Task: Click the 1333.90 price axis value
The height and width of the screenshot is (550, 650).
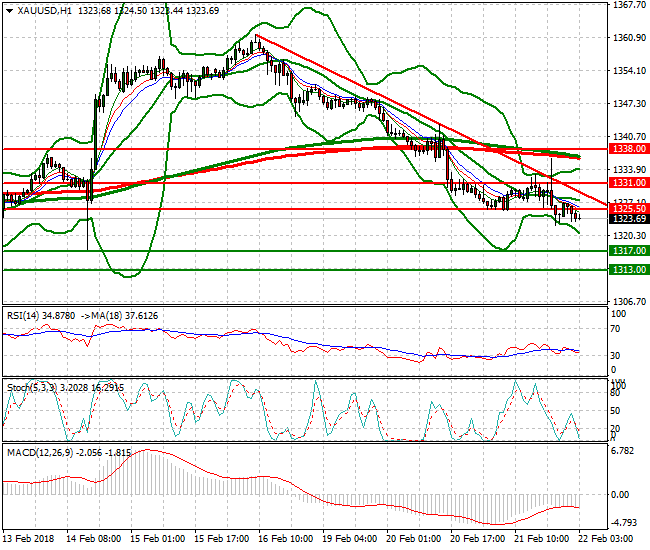Action: pos(629,170)
